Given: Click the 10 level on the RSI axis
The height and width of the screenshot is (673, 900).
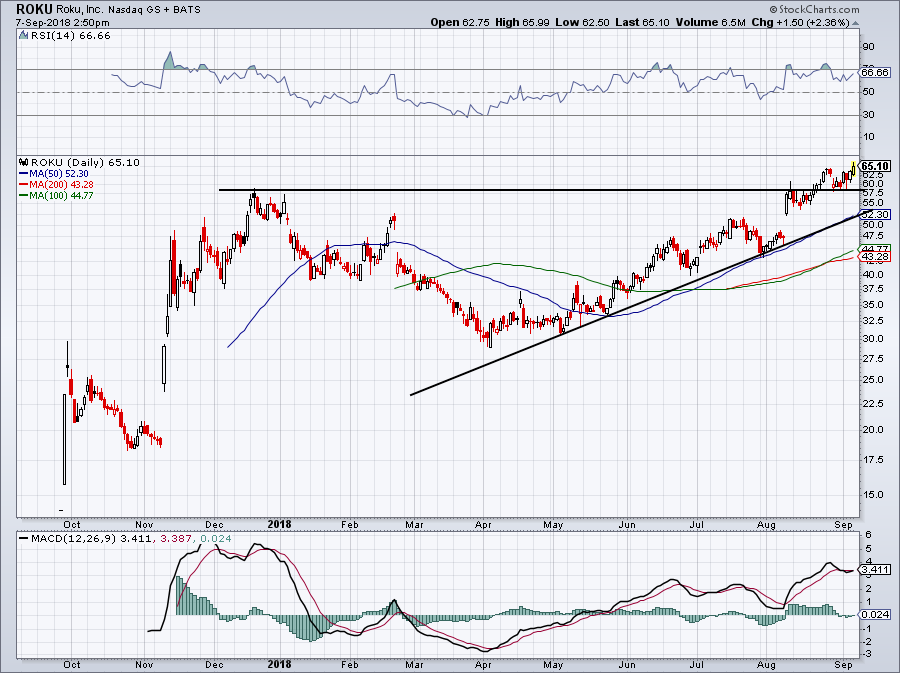Looking at the screenshot, I should [868, 137].
